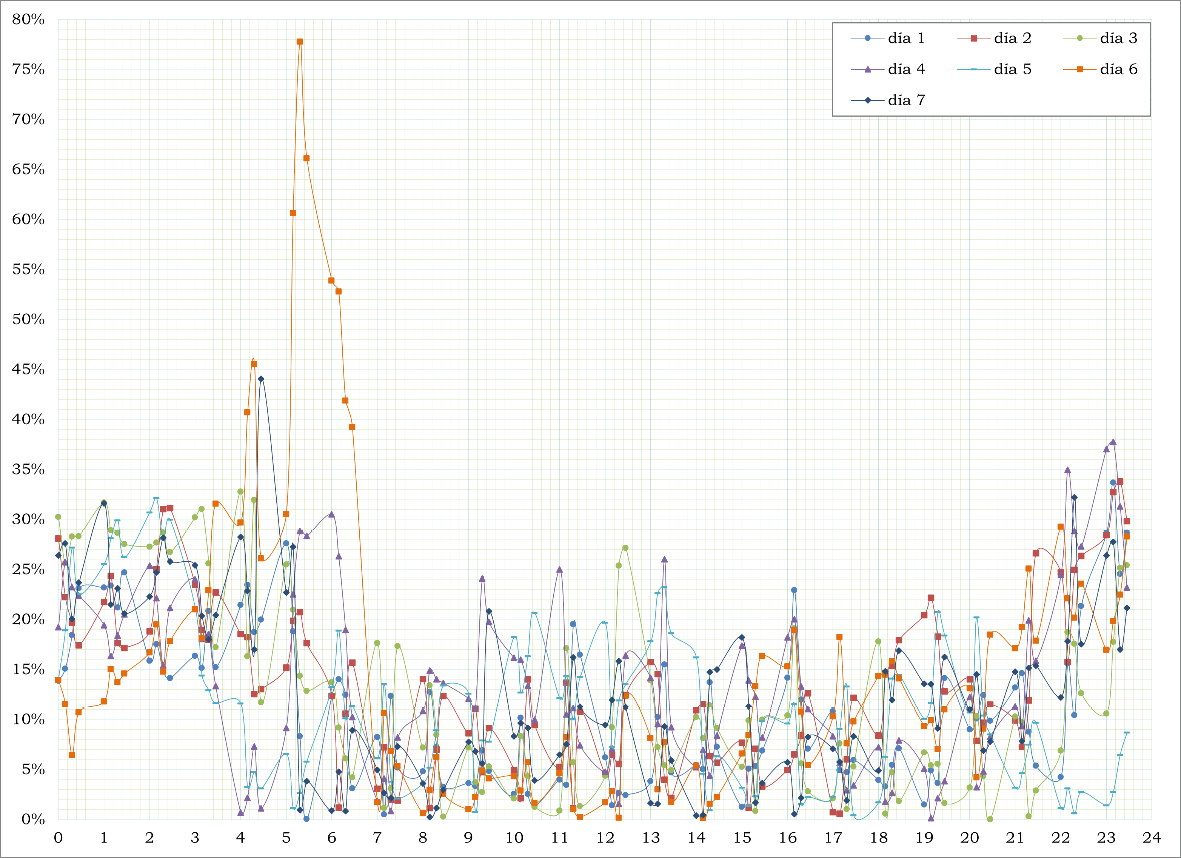1181x858 pixels.
Task: Select día 6's point near 46% at hour 4
Action: pyautogui.click(x=254, y=364)
